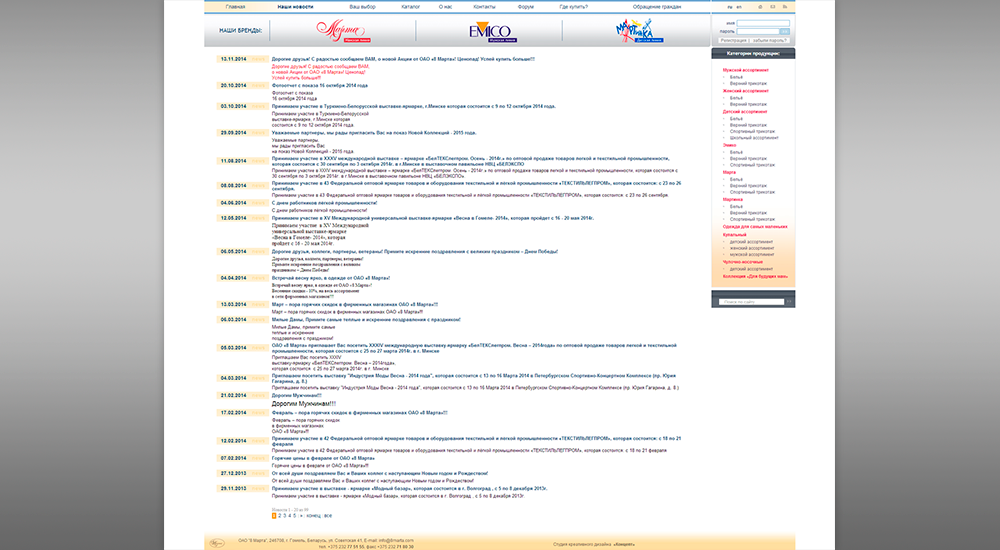This screenshot has width=1000, height=550.
Task: Open the Мужской ассортимент category
Action: tap(746, 70)
